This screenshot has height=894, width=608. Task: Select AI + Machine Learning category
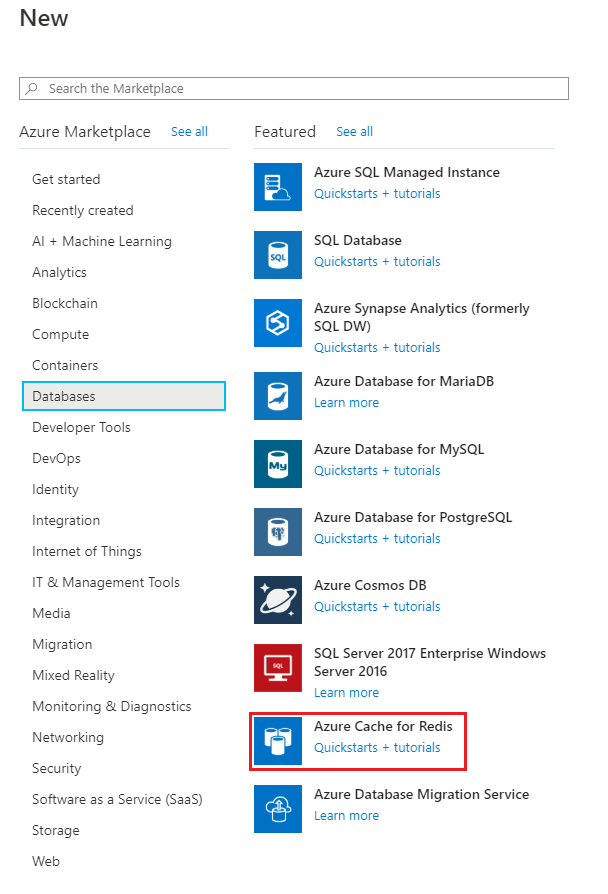(102, 241)
